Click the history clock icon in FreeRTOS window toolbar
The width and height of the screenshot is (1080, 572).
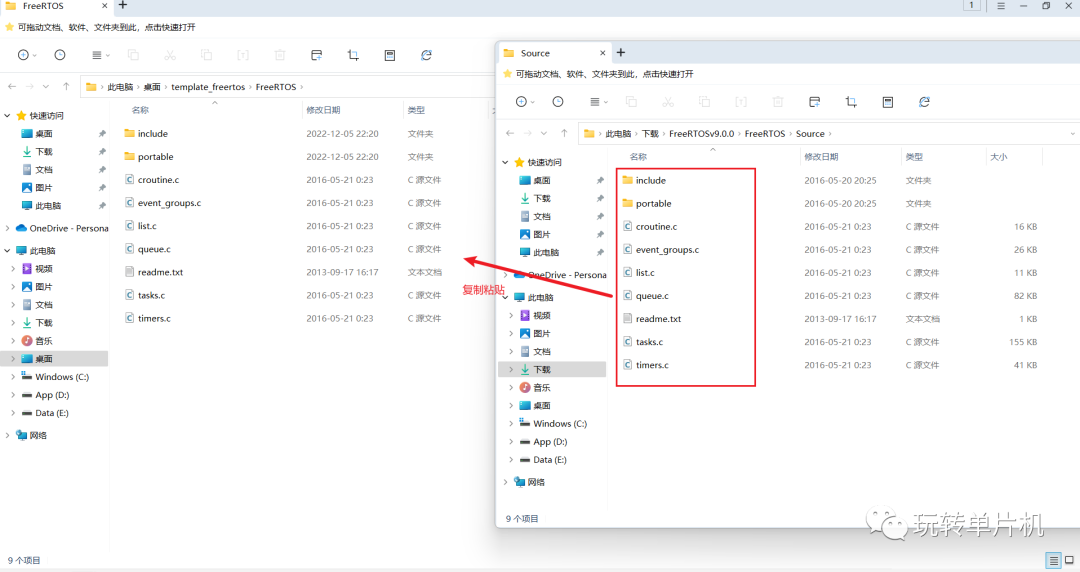point(60,55)
